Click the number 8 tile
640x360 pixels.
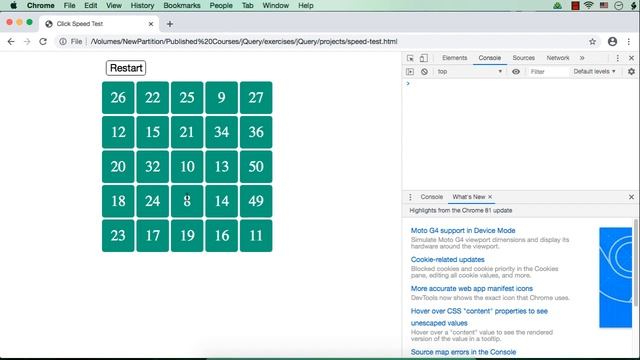187,201
